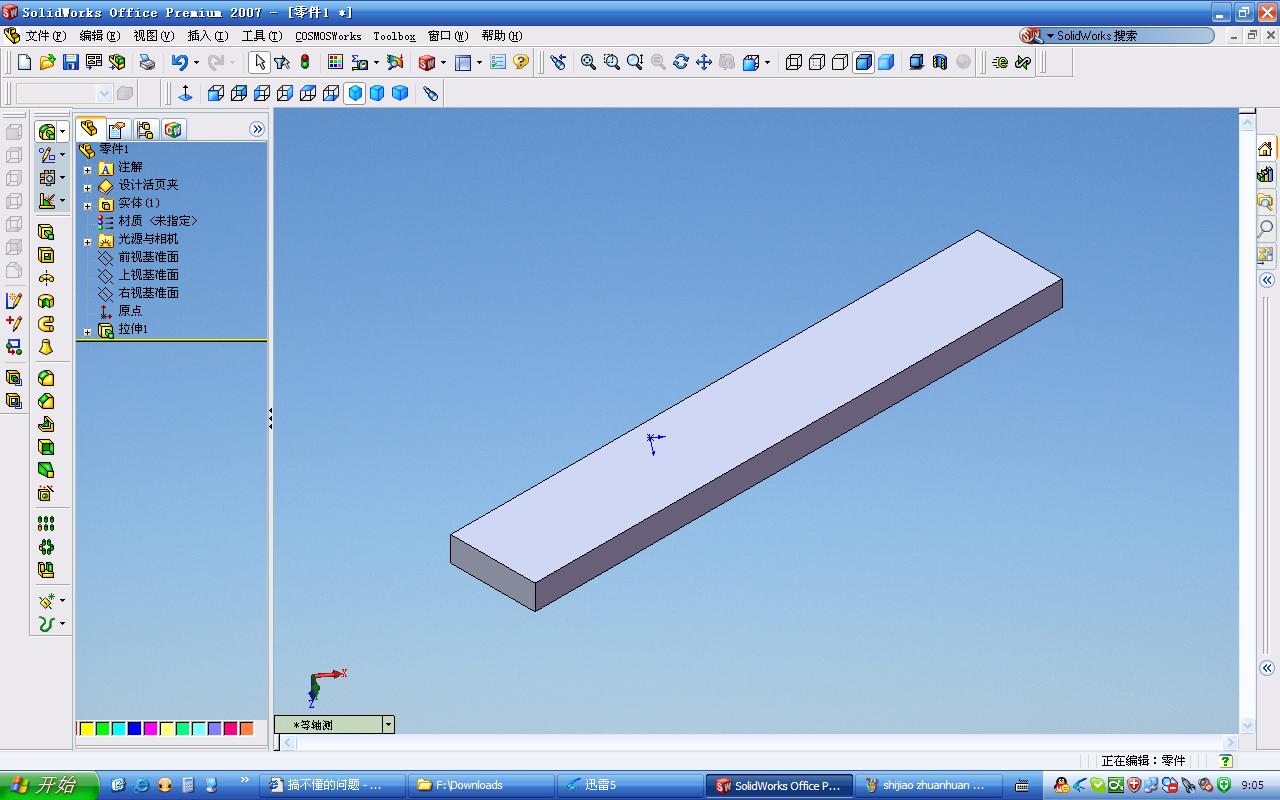Screen dimensions: 1280x800
Task: Open the 视图(V) menu
Action: (154, 36)
